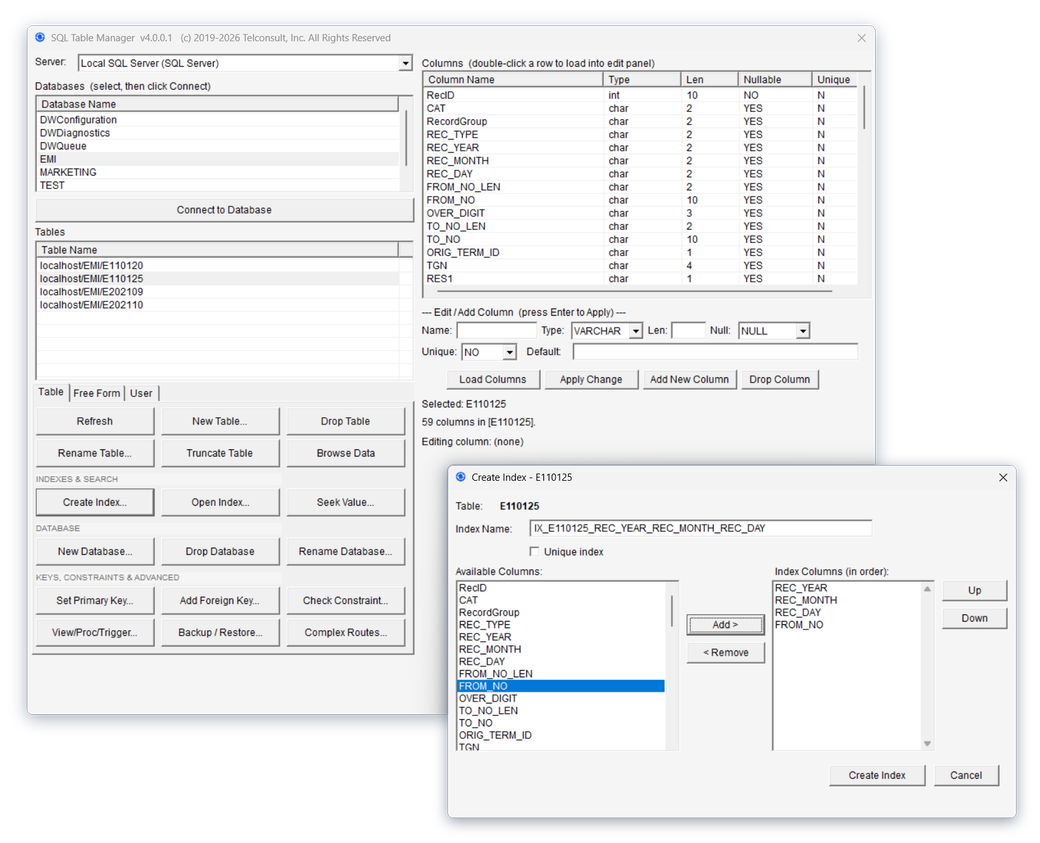Screen dimensions: 1040x843
Task: Switch to the Table tab
Action: click(x=51, y=392)
